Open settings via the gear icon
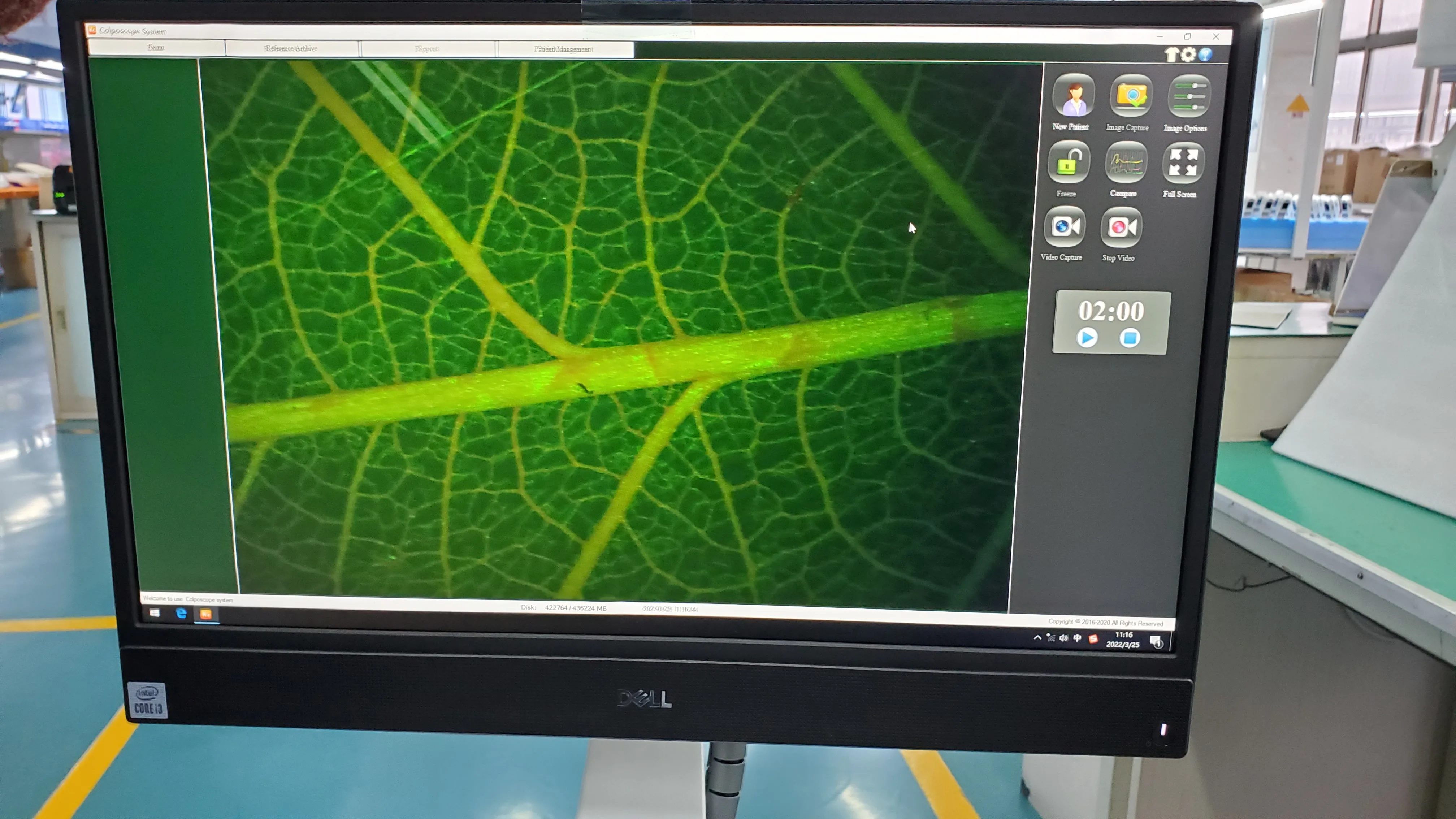Screen dimensions: 1456x819 pos(1188,55)
